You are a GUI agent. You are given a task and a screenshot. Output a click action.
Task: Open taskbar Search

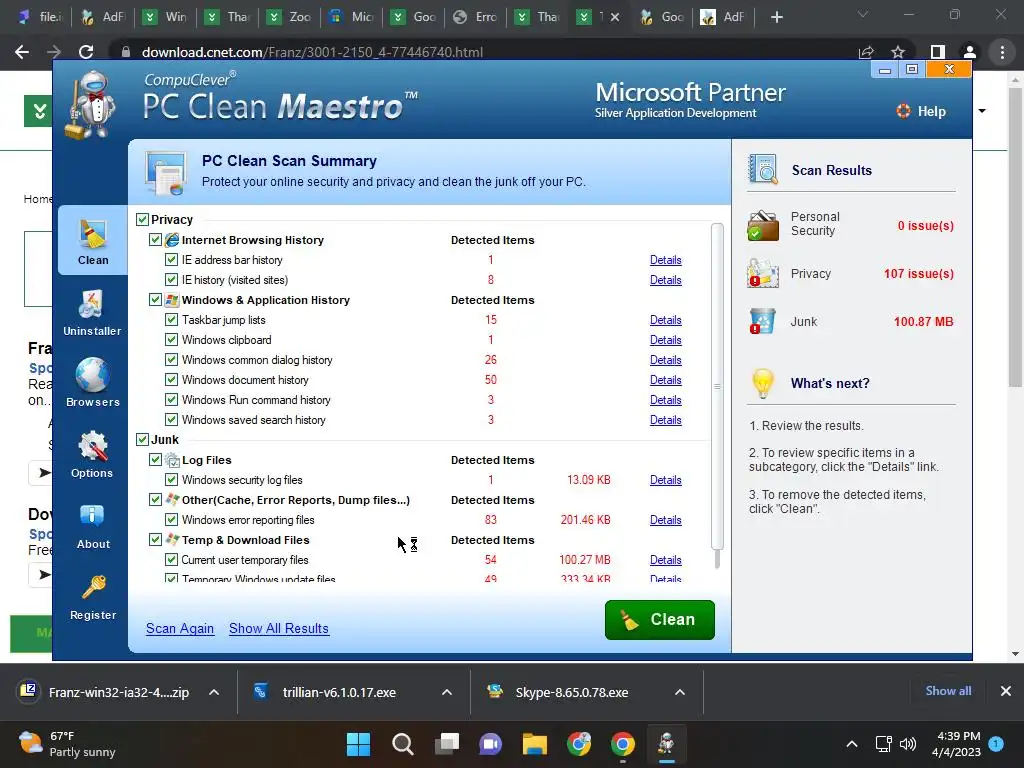click(x=402, y=744)
